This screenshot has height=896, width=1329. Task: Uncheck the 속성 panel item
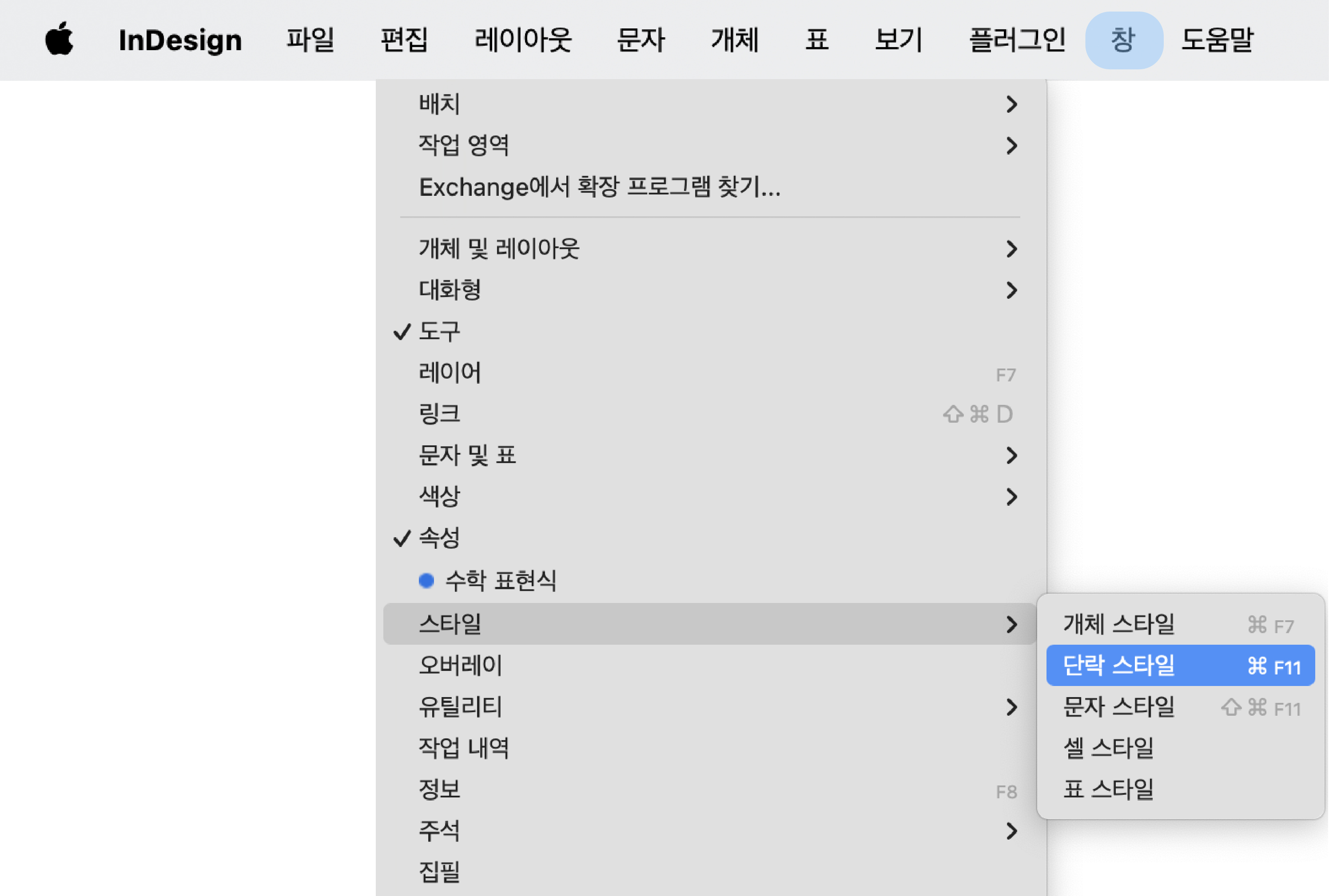tap(439, 538)
